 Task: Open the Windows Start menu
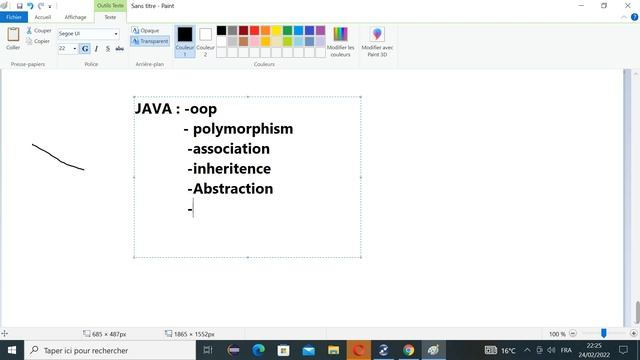(x=12, y=350)
